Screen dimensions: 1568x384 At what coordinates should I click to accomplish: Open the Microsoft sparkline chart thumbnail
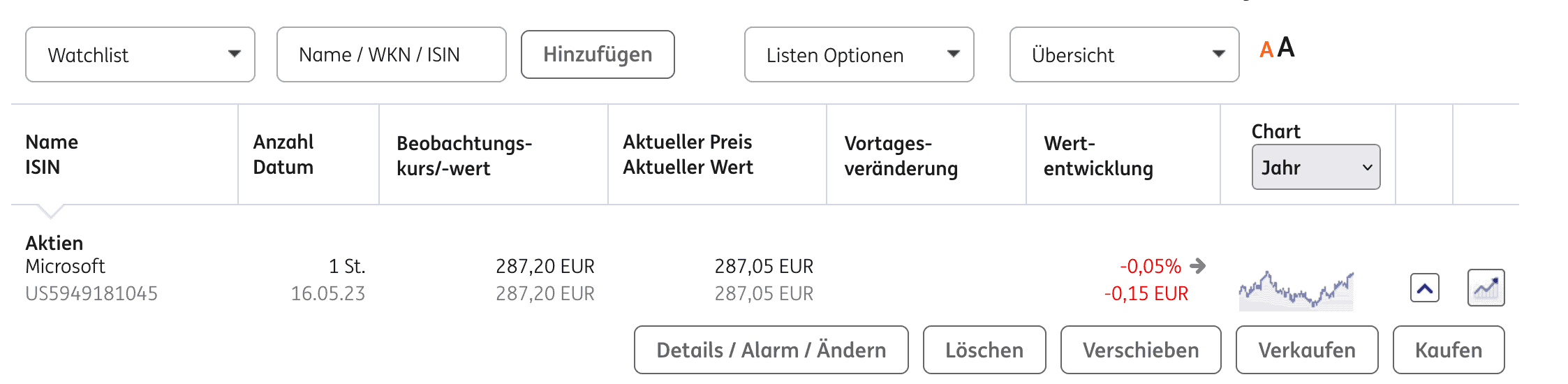[x=1296, y=289]
